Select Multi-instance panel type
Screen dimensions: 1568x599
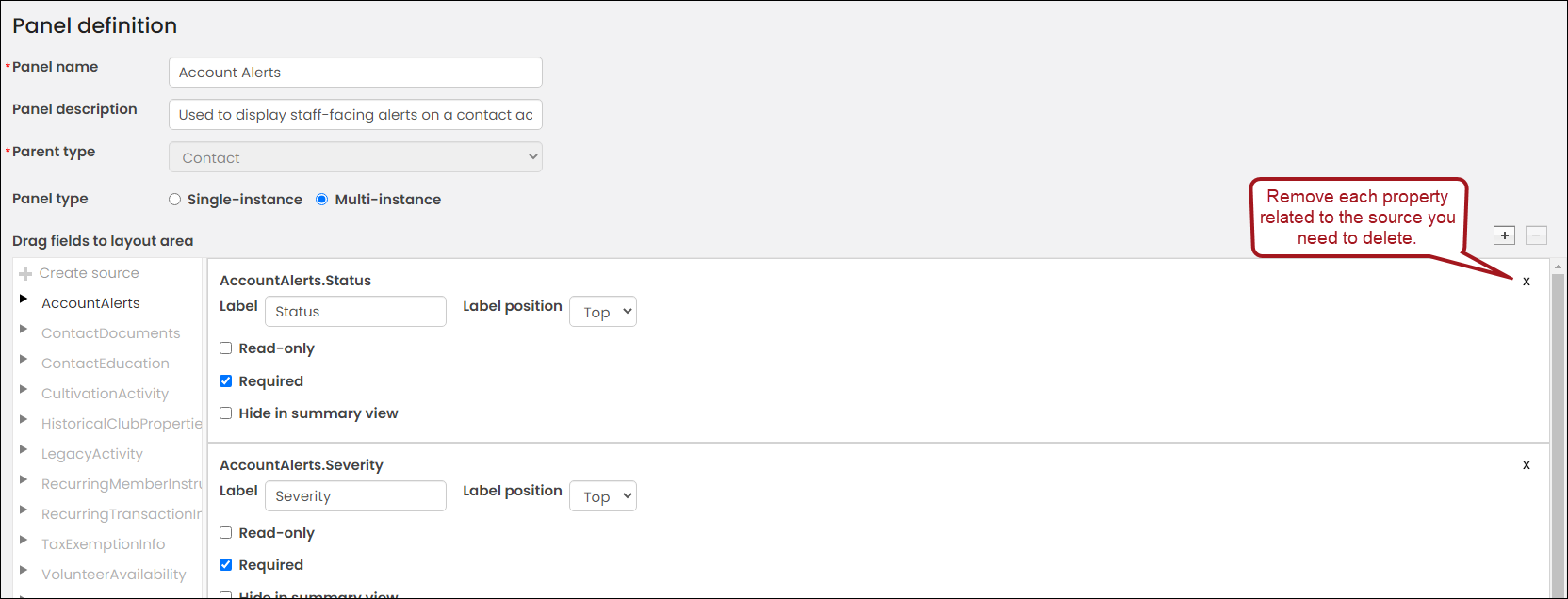[x=322, y=200]
